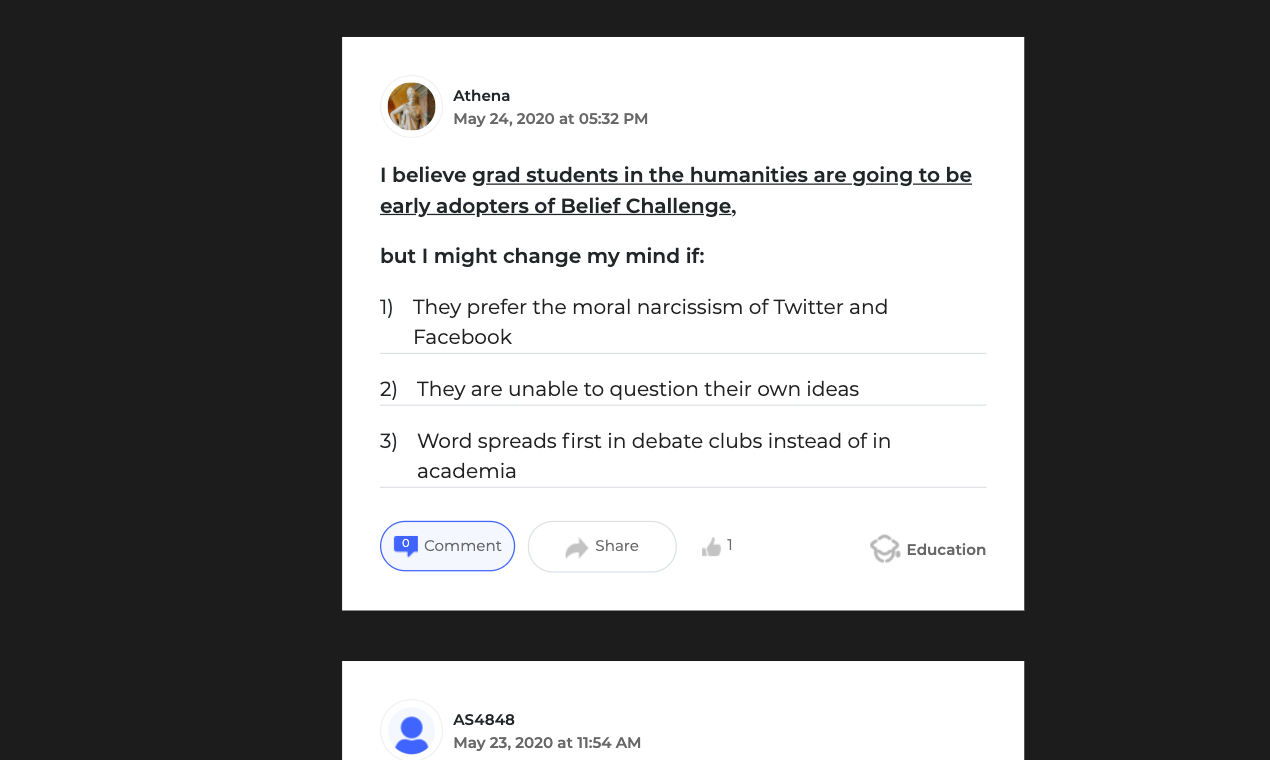Click the "I believe" heading text

423,176
